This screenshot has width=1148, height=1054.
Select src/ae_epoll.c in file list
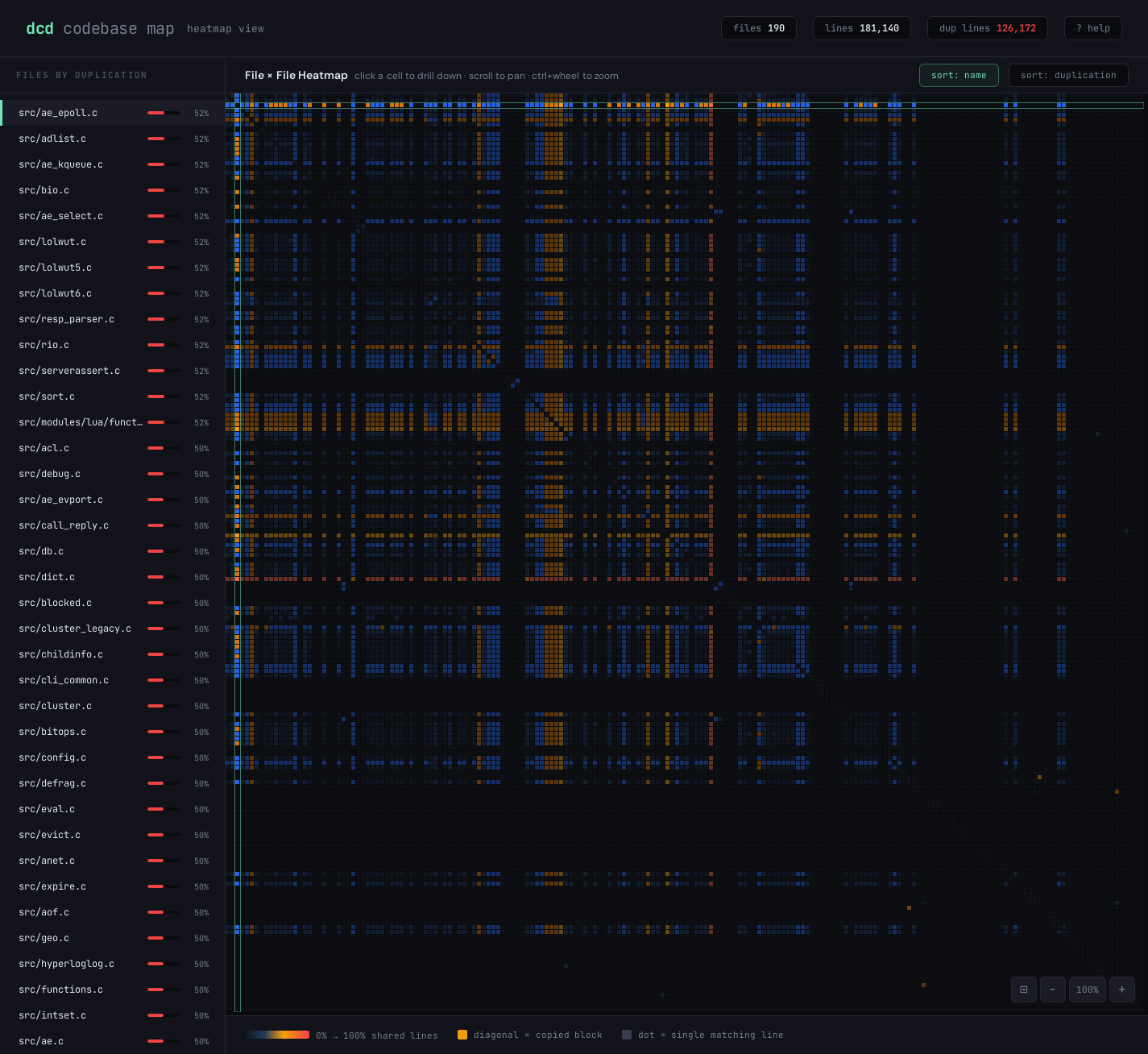(113, 113)
